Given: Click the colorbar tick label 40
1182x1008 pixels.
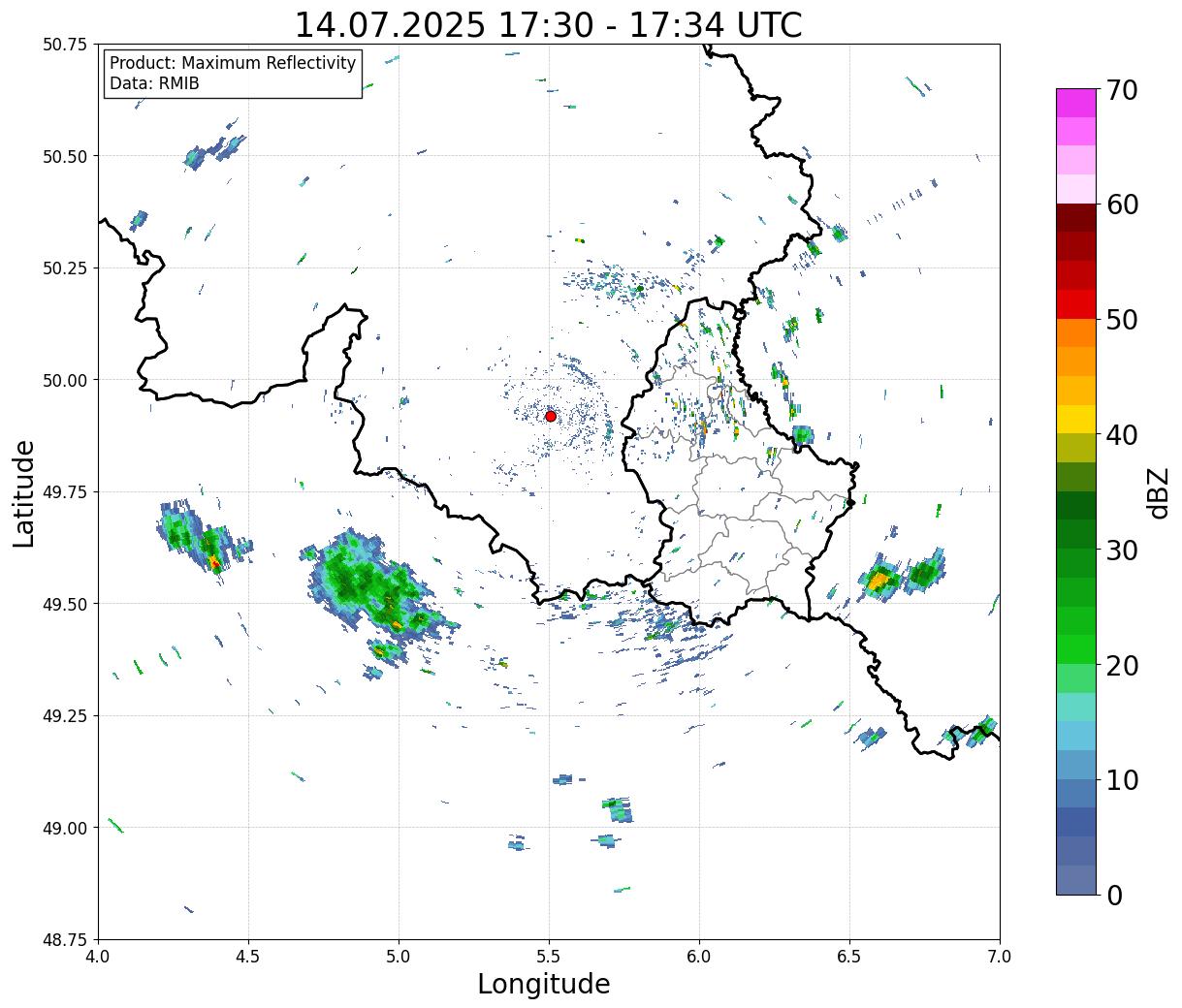Looking at the screenshot, I should coord(1122,434).
